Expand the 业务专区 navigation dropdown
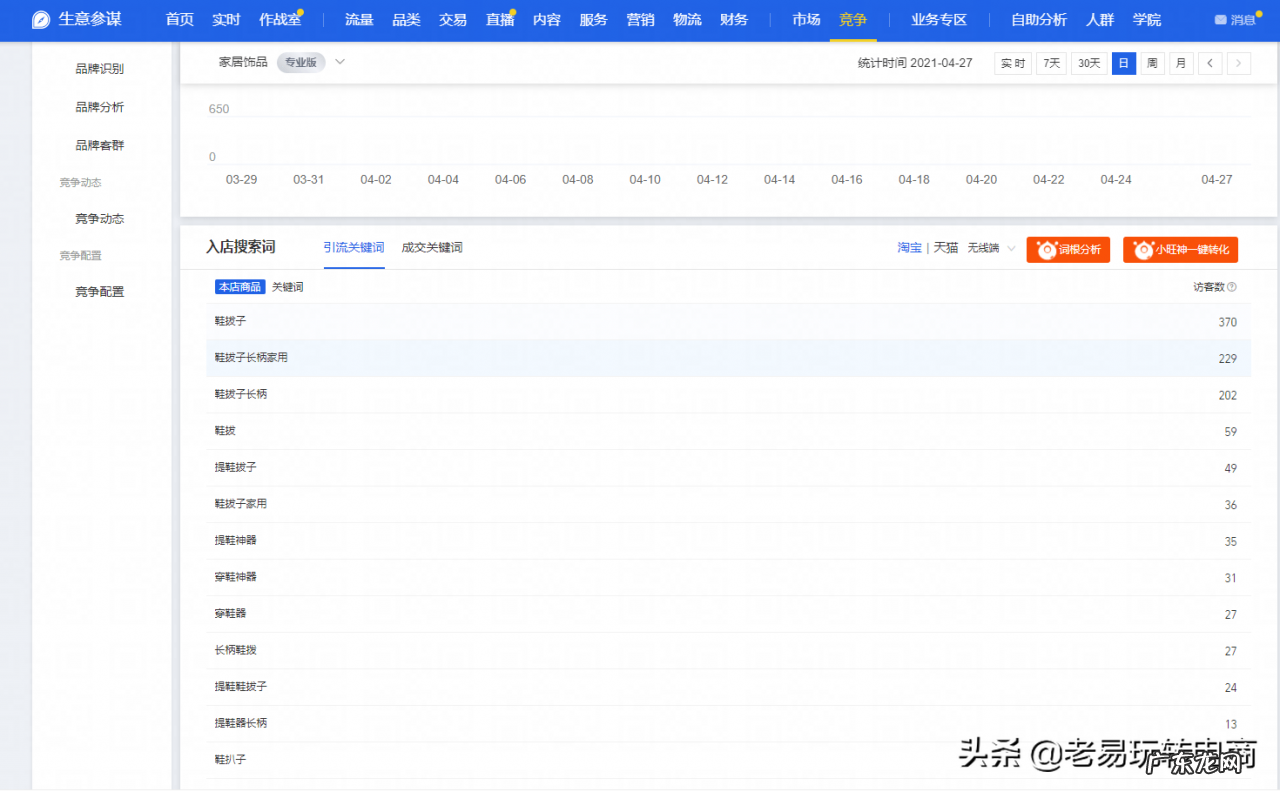Screen dimensions: 1280x792 tap(938, 19)
